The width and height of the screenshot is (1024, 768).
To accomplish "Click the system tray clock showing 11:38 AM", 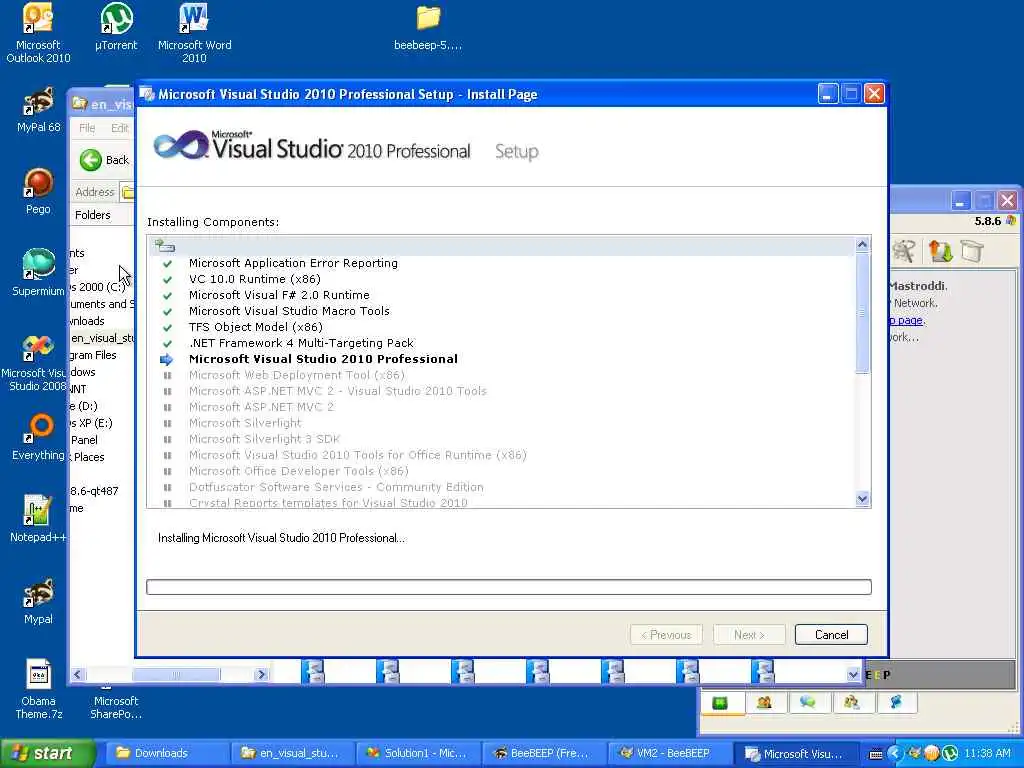I will (x=987, y=753).
